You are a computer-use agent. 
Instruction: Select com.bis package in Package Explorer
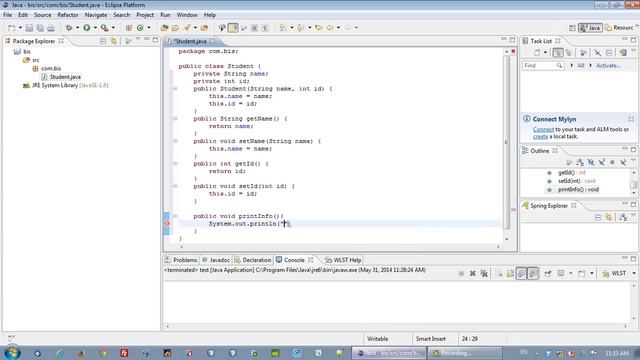coord(51,68)
